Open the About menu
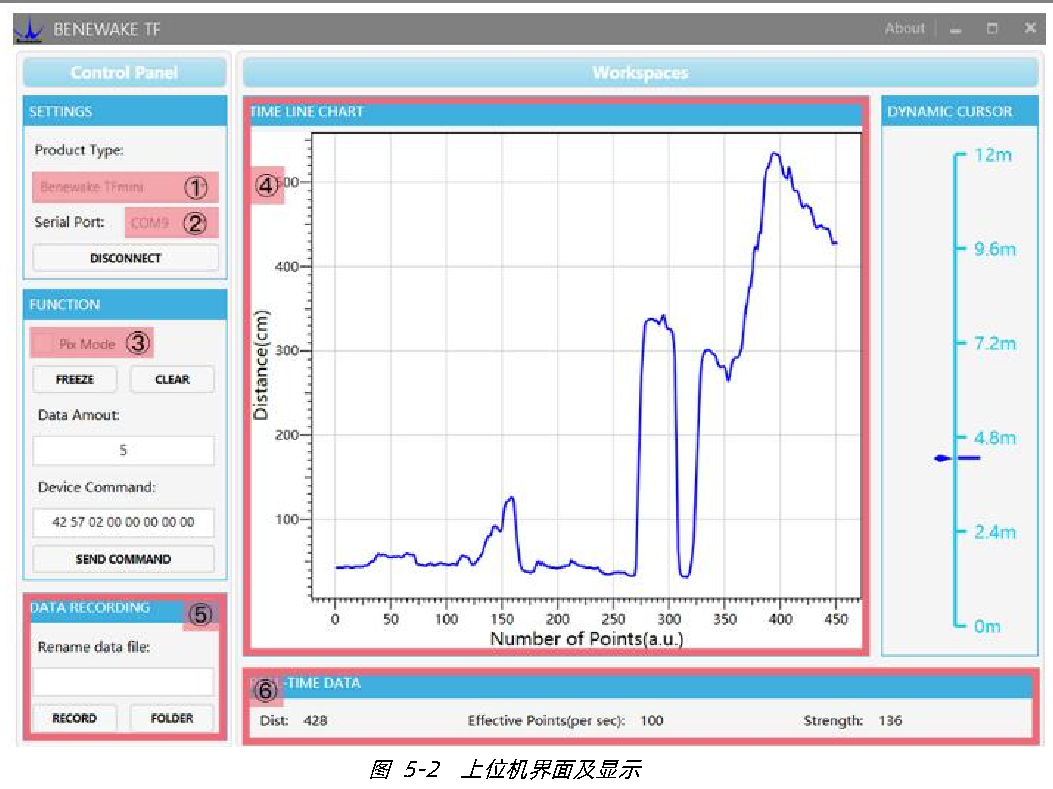Image resolution: width=1053 pixels, height=789 pixels. (904, 28)
